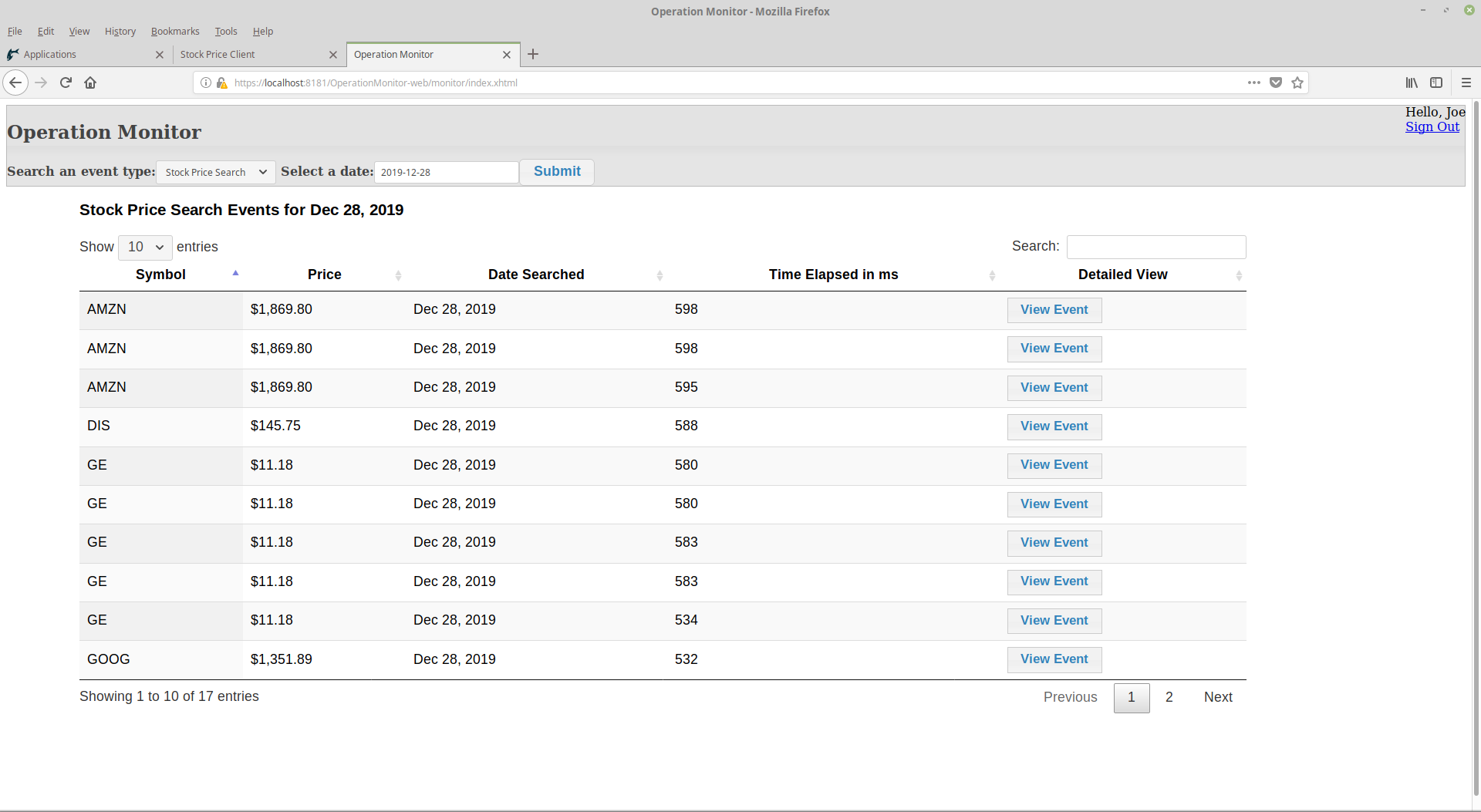Show site information icon in address bar

pos(206,83)
